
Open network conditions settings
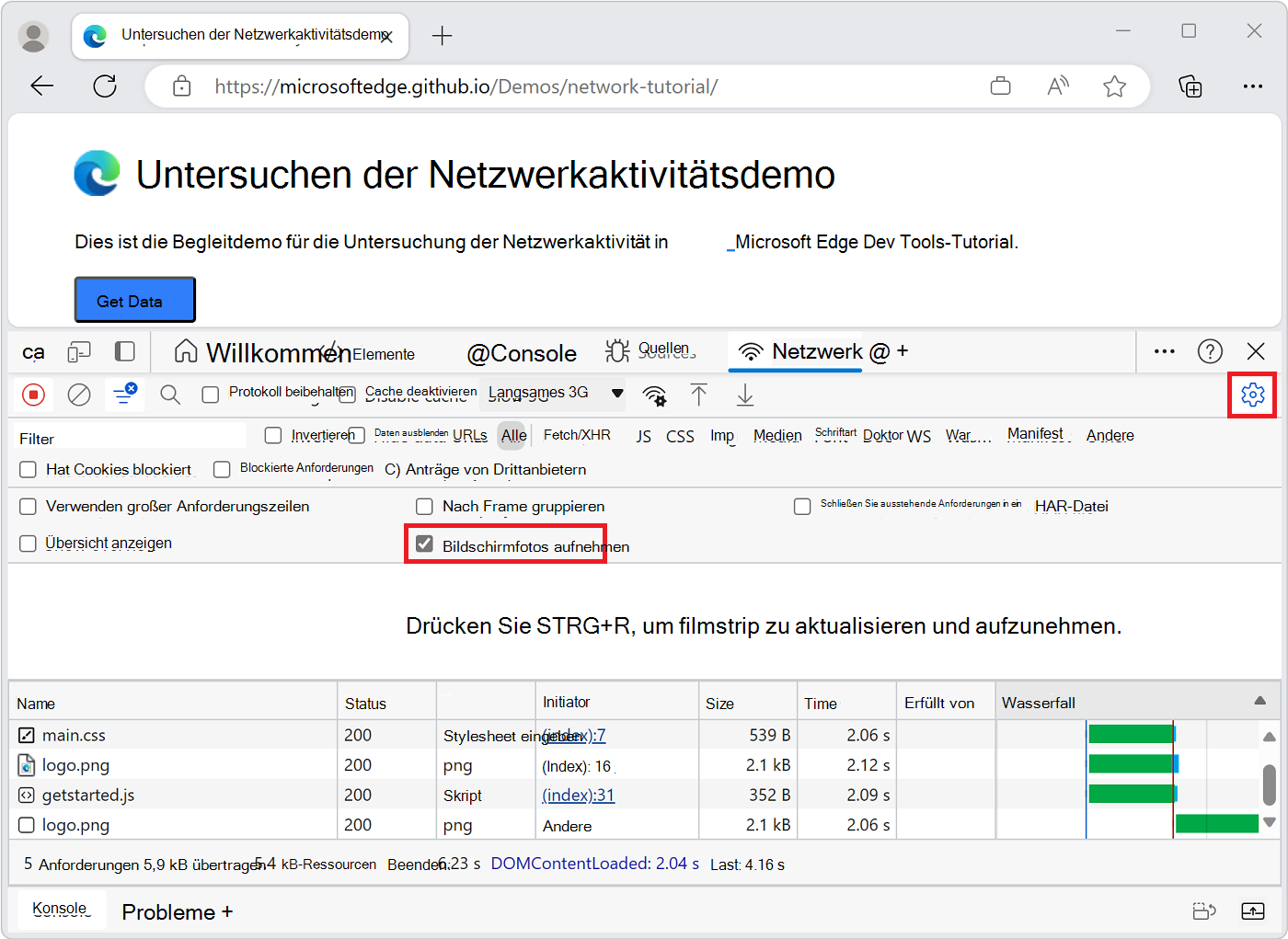[x=655, y=394]
